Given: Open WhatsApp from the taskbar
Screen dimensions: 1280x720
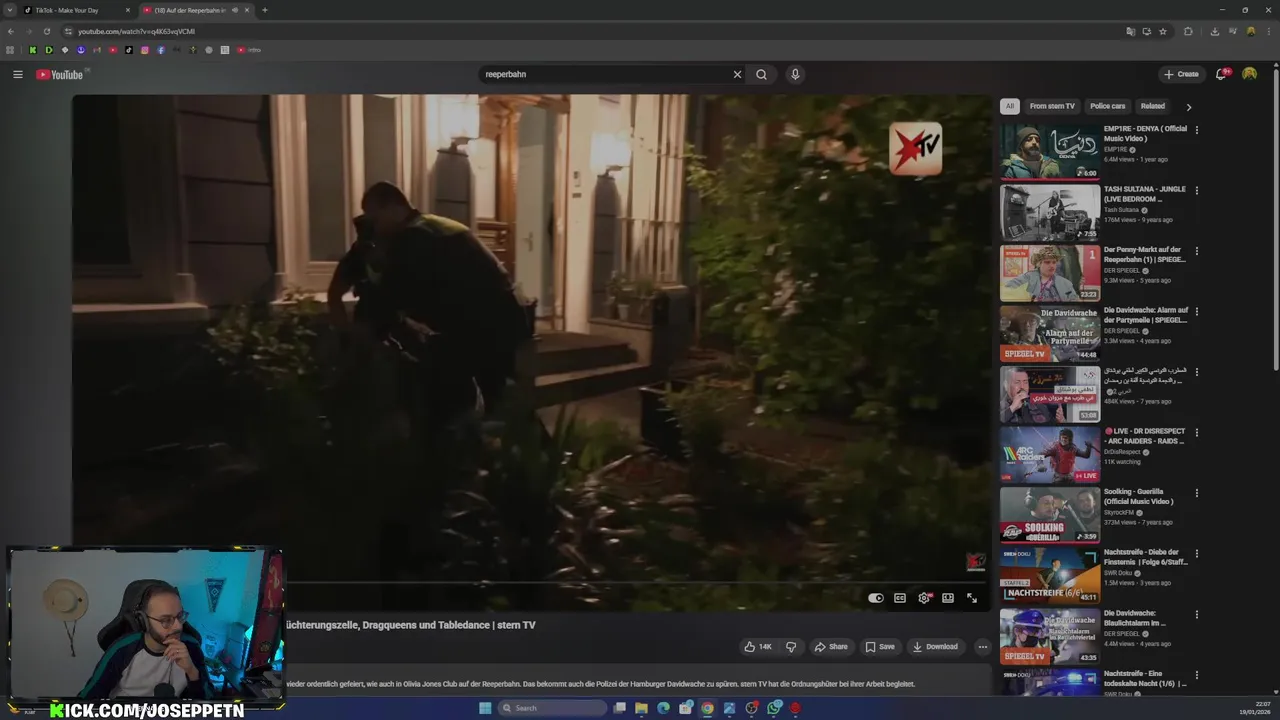Looking at the screenshot, I should coord(774,708).
